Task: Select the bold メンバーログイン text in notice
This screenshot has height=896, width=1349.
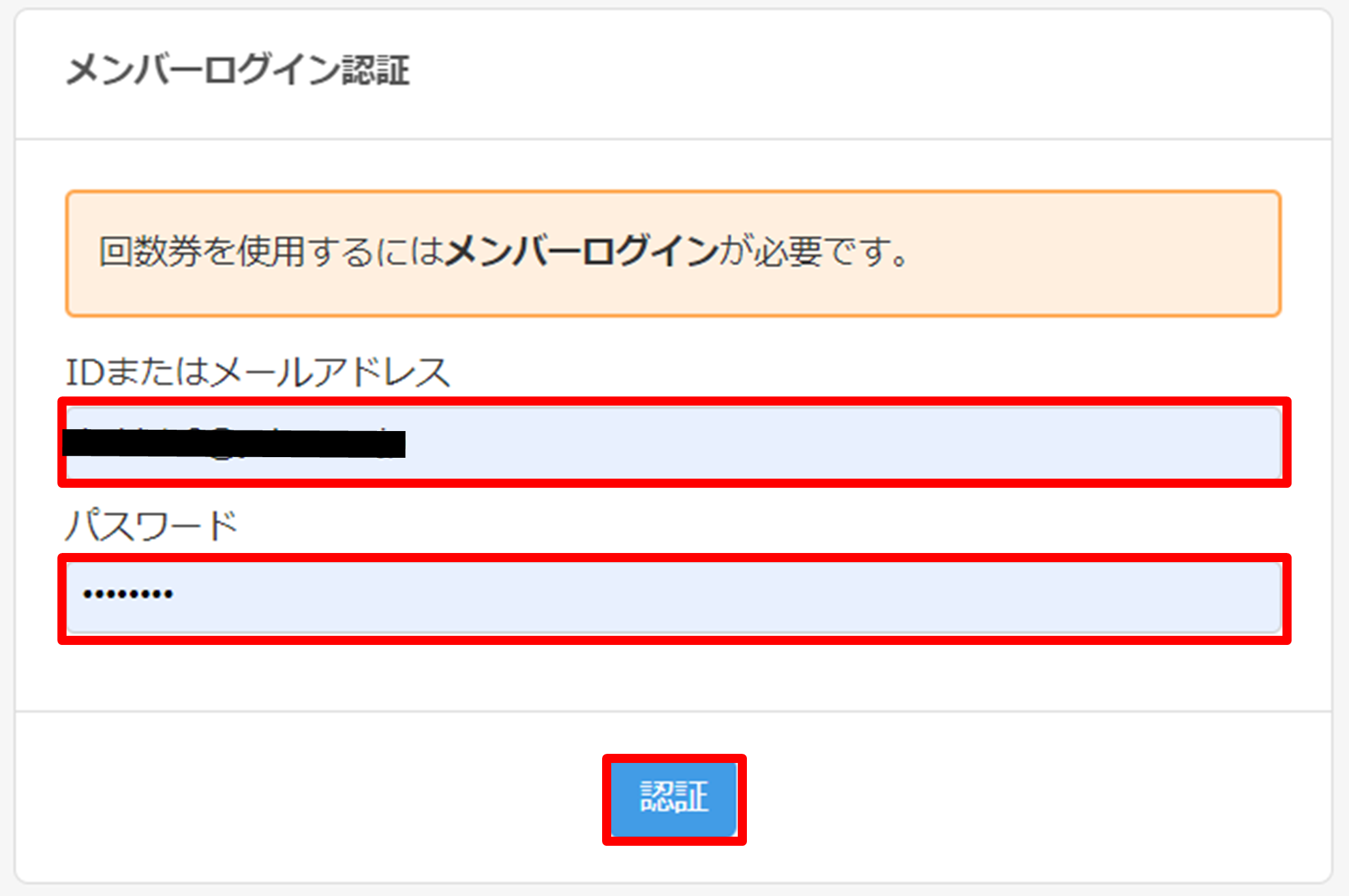Action: point(581,252)
